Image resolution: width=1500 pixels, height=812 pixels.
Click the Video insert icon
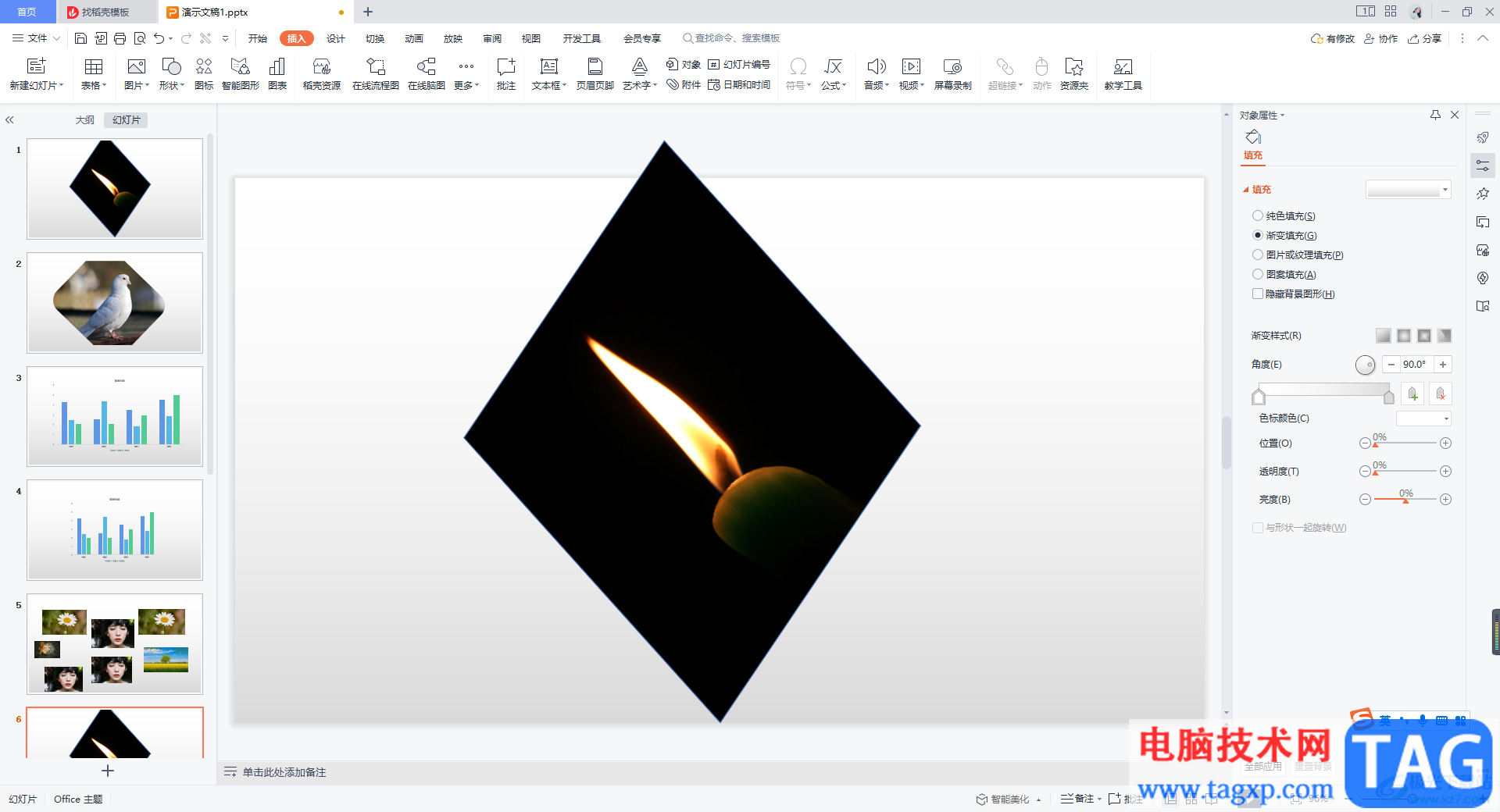click(x=911, y=66)
